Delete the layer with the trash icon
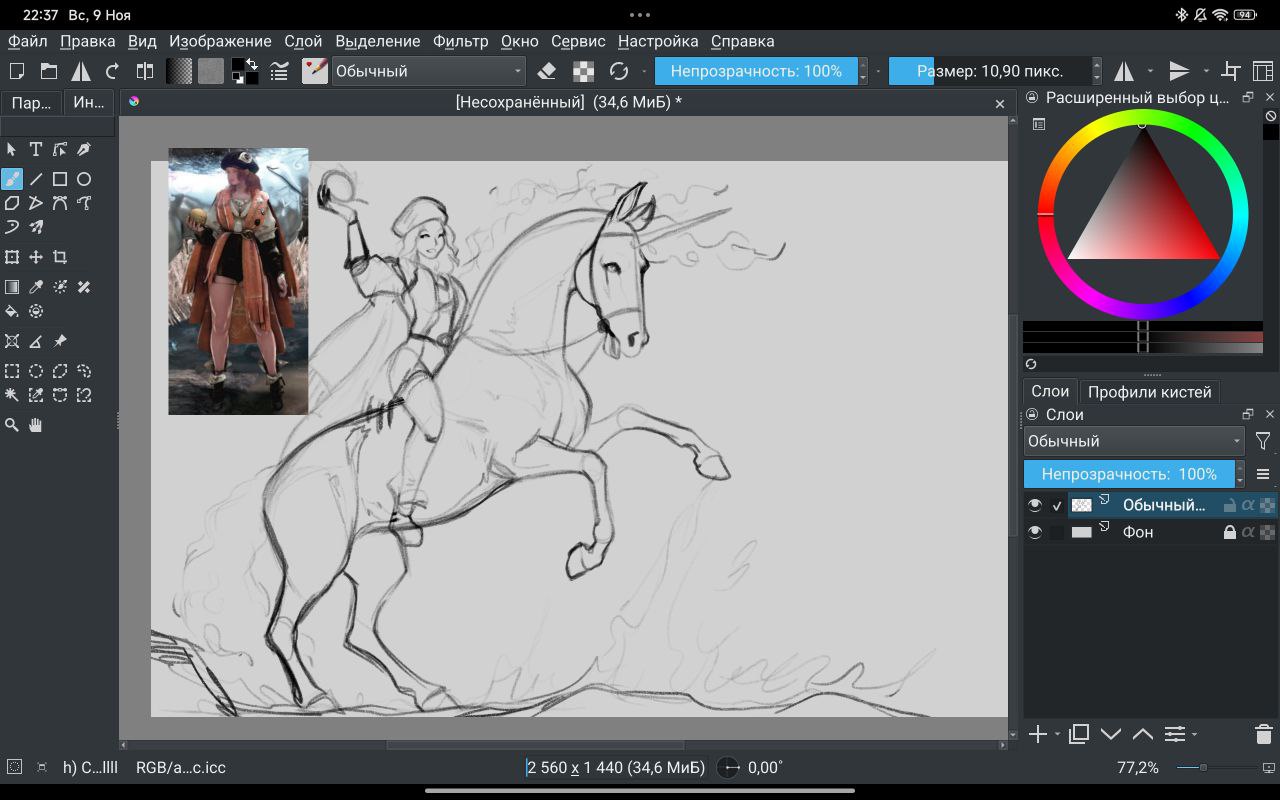 (1263, 734)
